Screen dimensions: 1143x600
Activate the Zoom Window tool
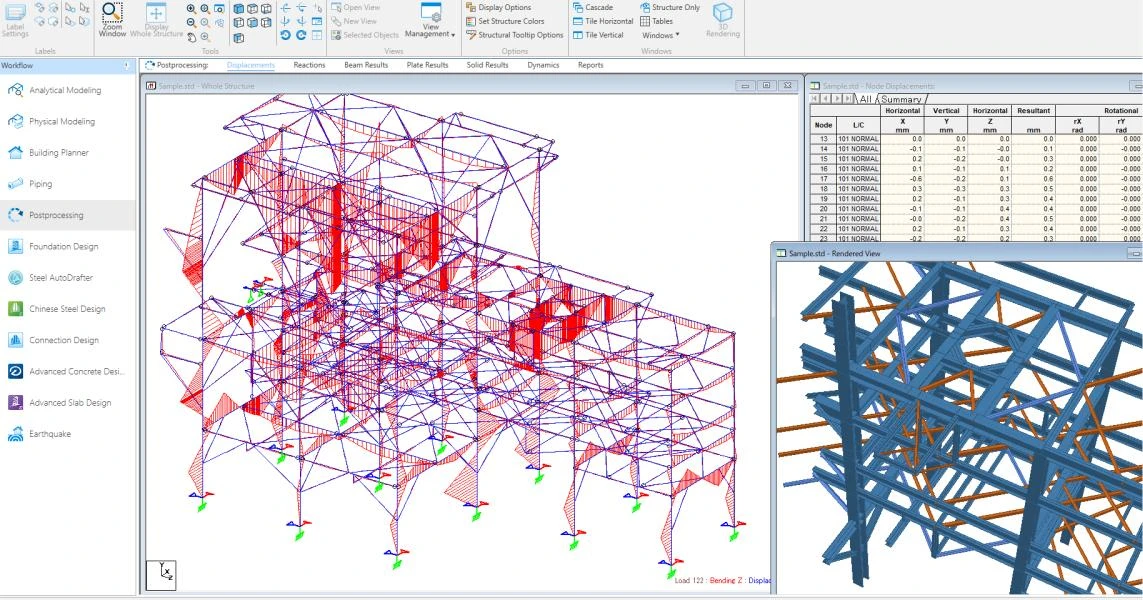pos(112,19)
